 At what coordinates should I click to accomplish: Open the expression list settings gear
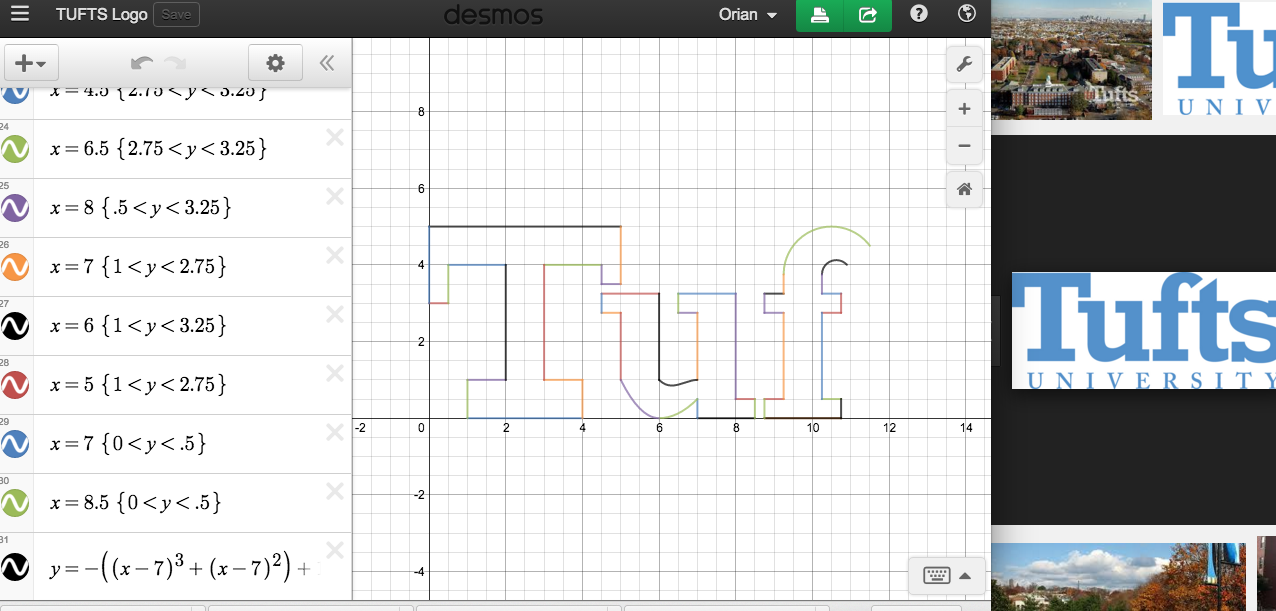275,62
